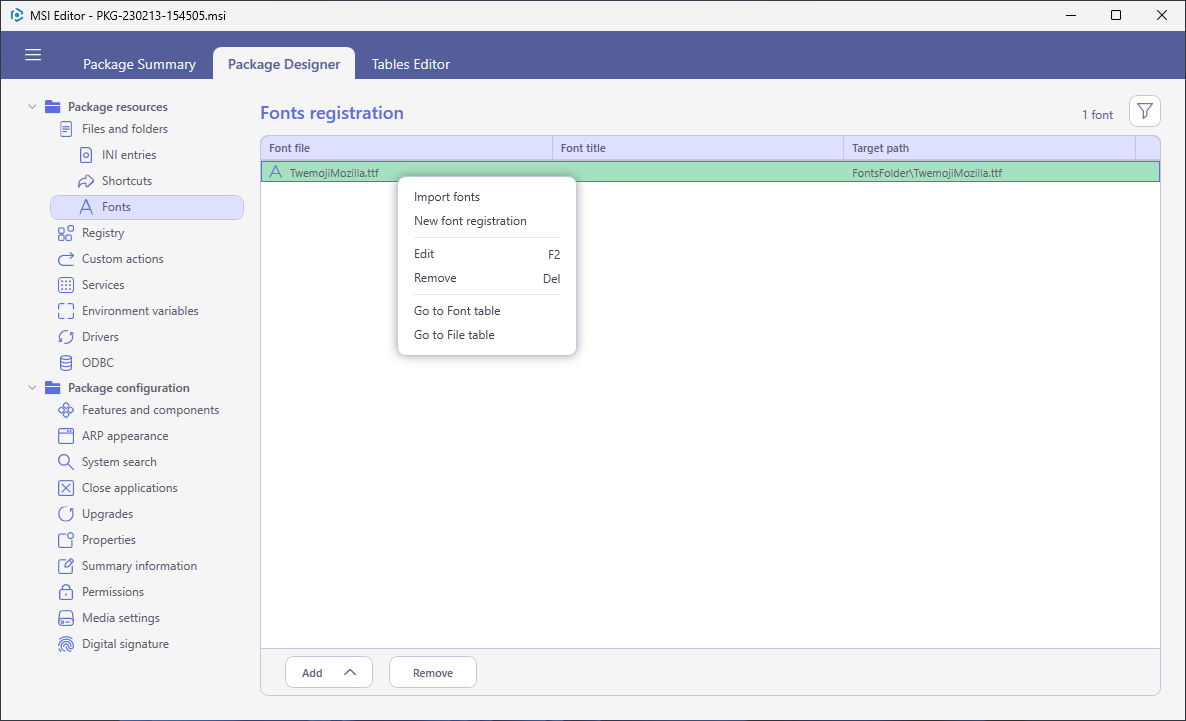
Task: Click the Shortcuts arrow icon
Action: click(86, 181)
